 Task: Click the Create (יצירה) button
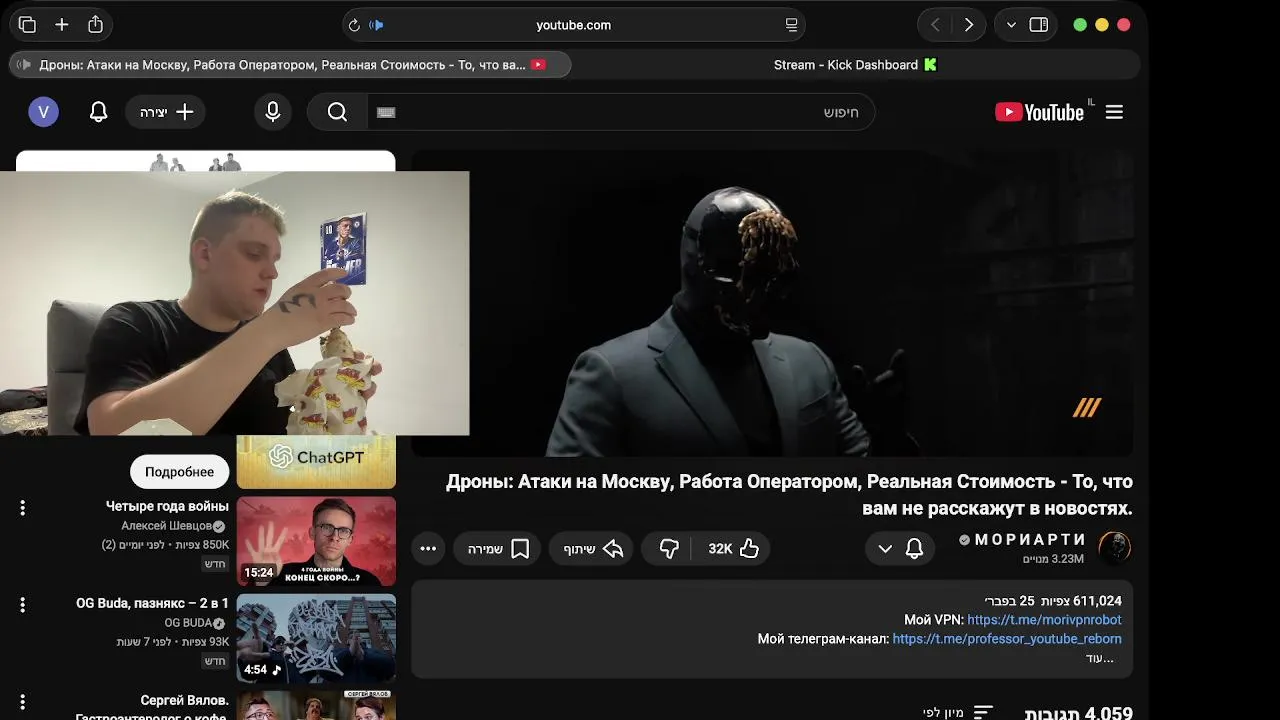click(x=166, y=112)
